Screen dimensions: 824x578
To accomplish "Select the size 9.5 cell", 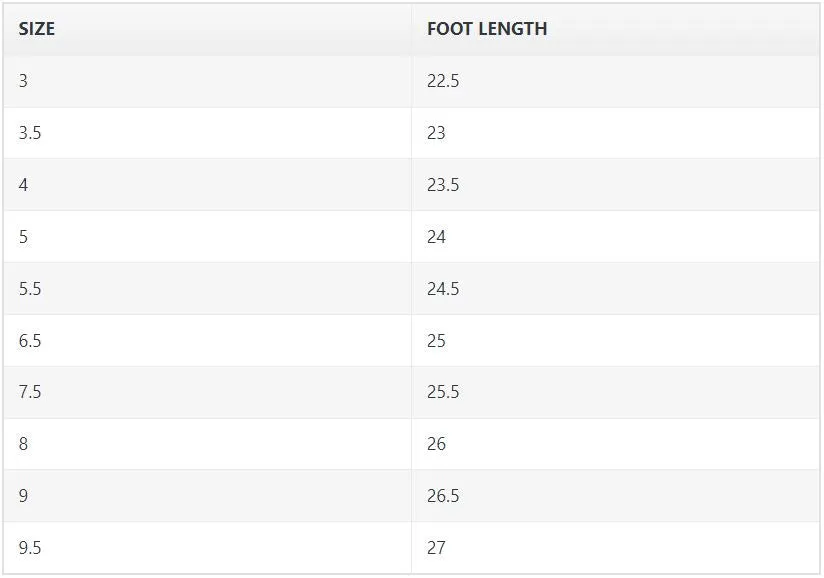I will click(x=208, y=548).
